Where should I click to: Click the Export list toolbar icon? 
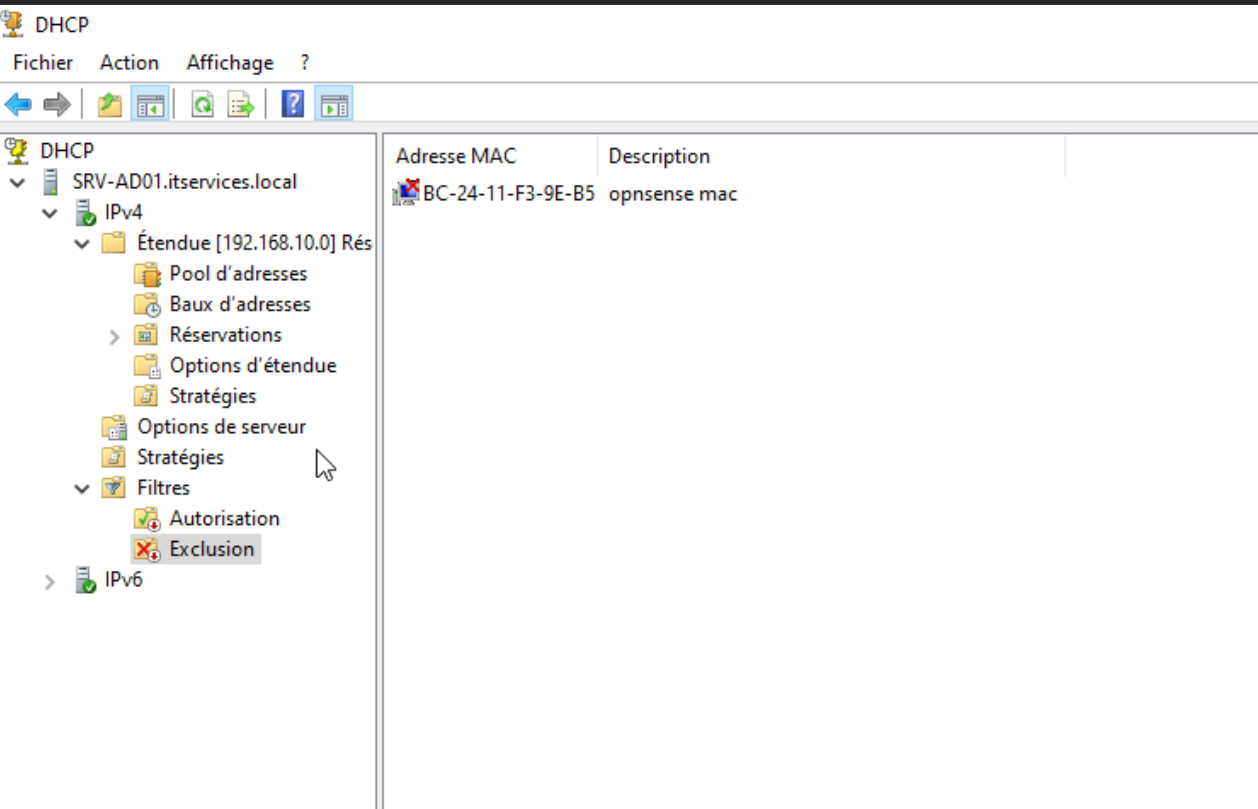point(240,104)
